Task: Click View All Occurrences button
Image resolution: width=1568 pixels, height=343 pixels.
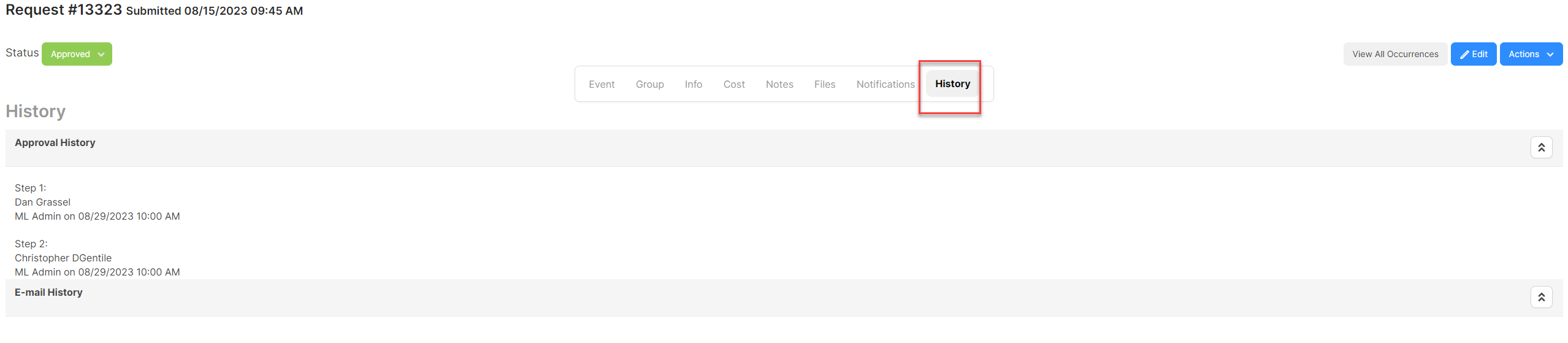Action: pos(1395,54)
